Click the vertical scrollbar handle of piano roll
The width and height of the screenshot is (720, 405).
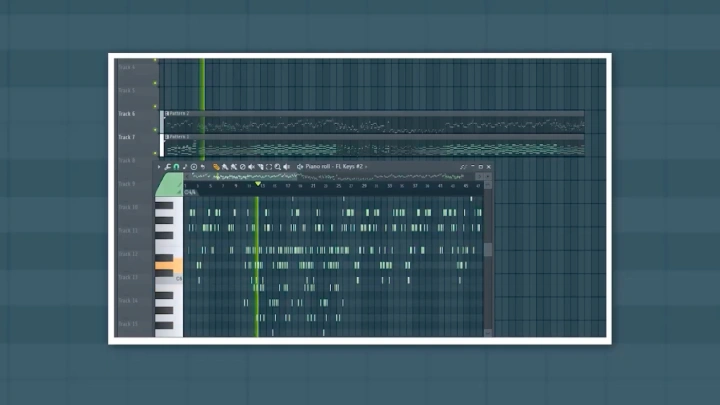coord(488,249)
